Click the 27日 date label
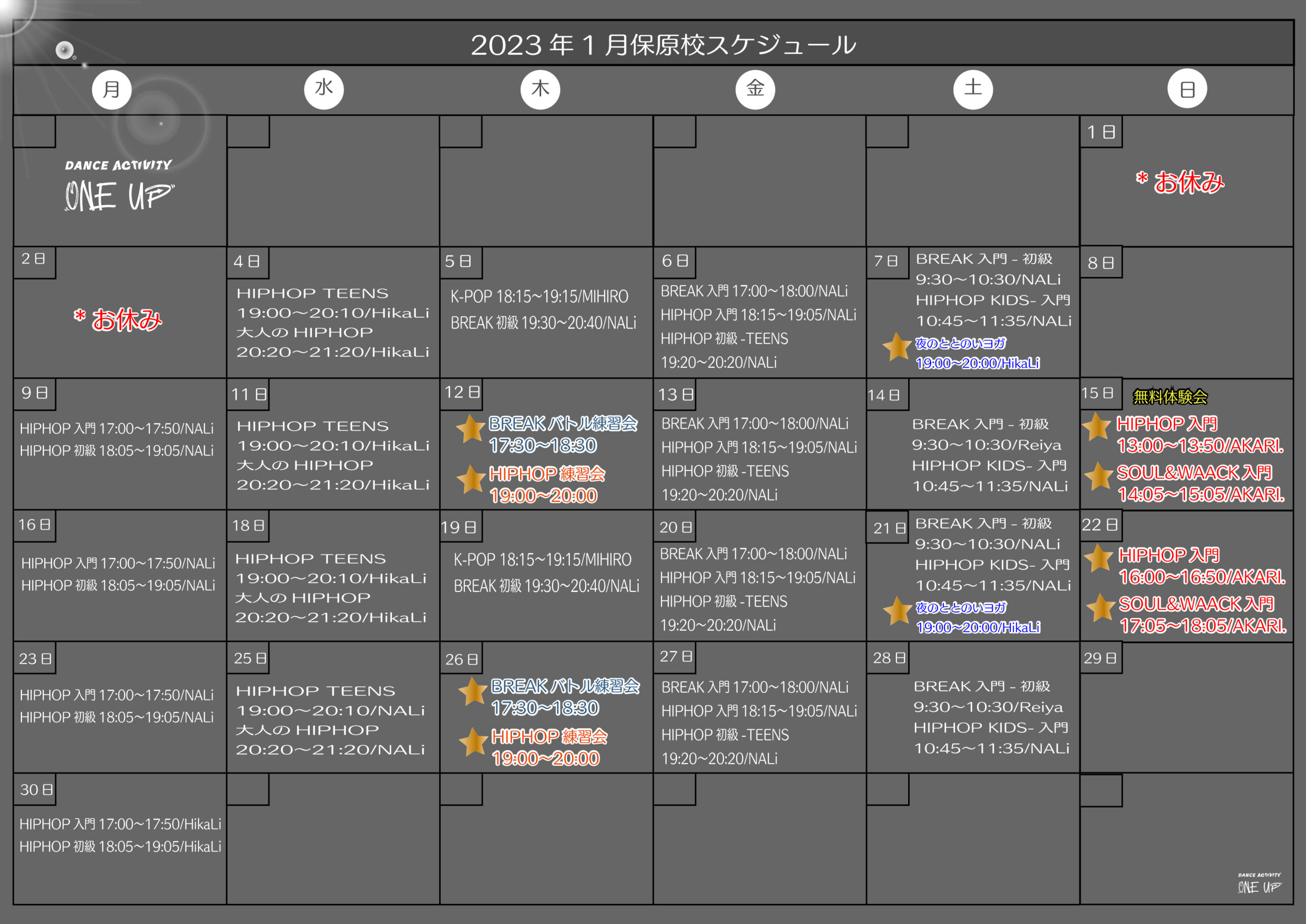The width and height of the screenshot is (1306, 924). 676,657
